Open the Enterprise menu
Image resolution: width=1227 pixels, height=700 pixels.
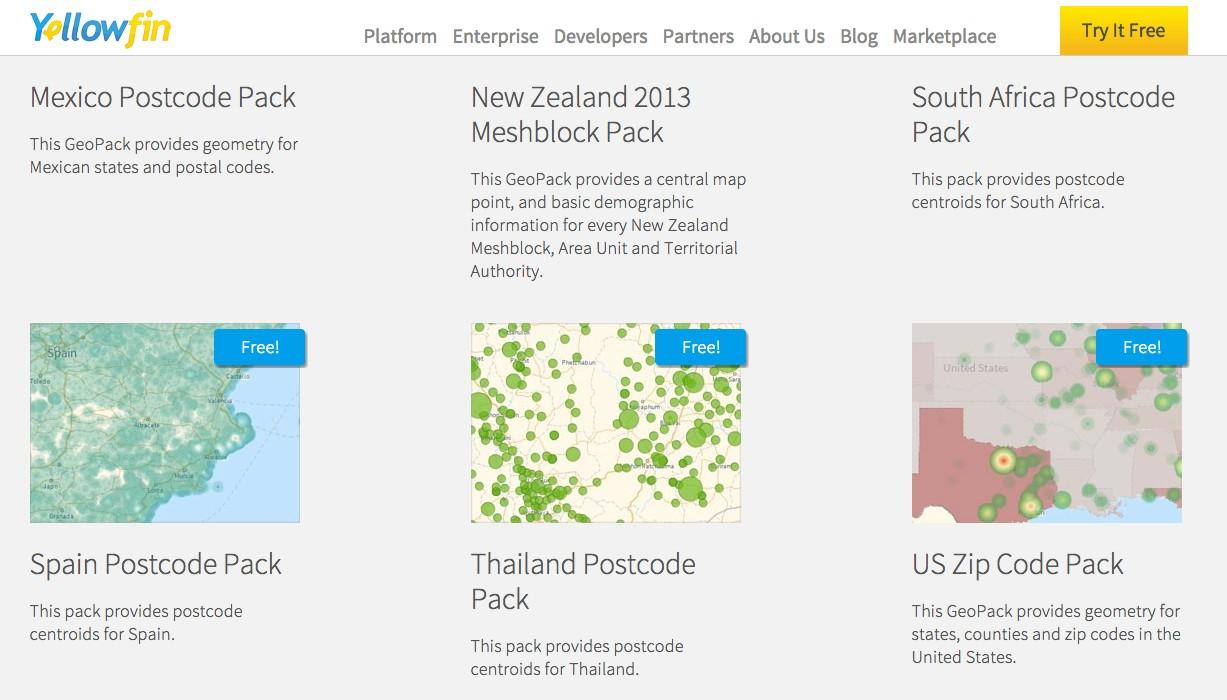495,36
